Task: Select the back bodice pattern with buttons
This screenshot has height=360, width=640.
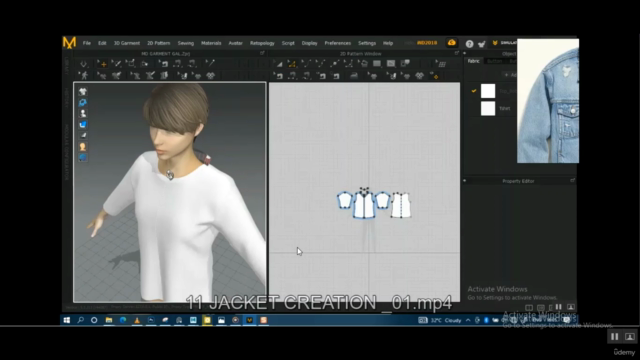Action: click(x=401, y=205)
